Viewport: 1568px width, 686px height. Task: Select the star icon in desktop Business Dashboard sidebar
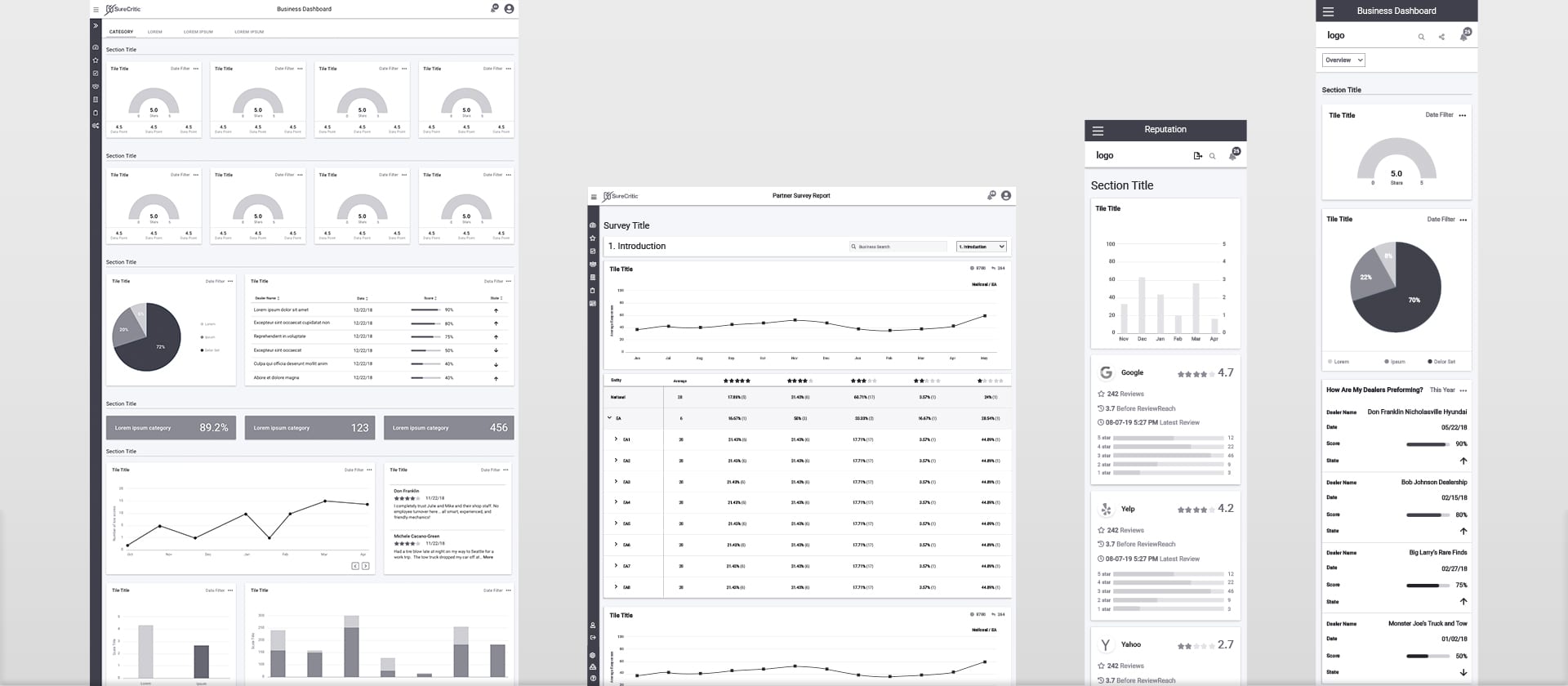point(96,60)
